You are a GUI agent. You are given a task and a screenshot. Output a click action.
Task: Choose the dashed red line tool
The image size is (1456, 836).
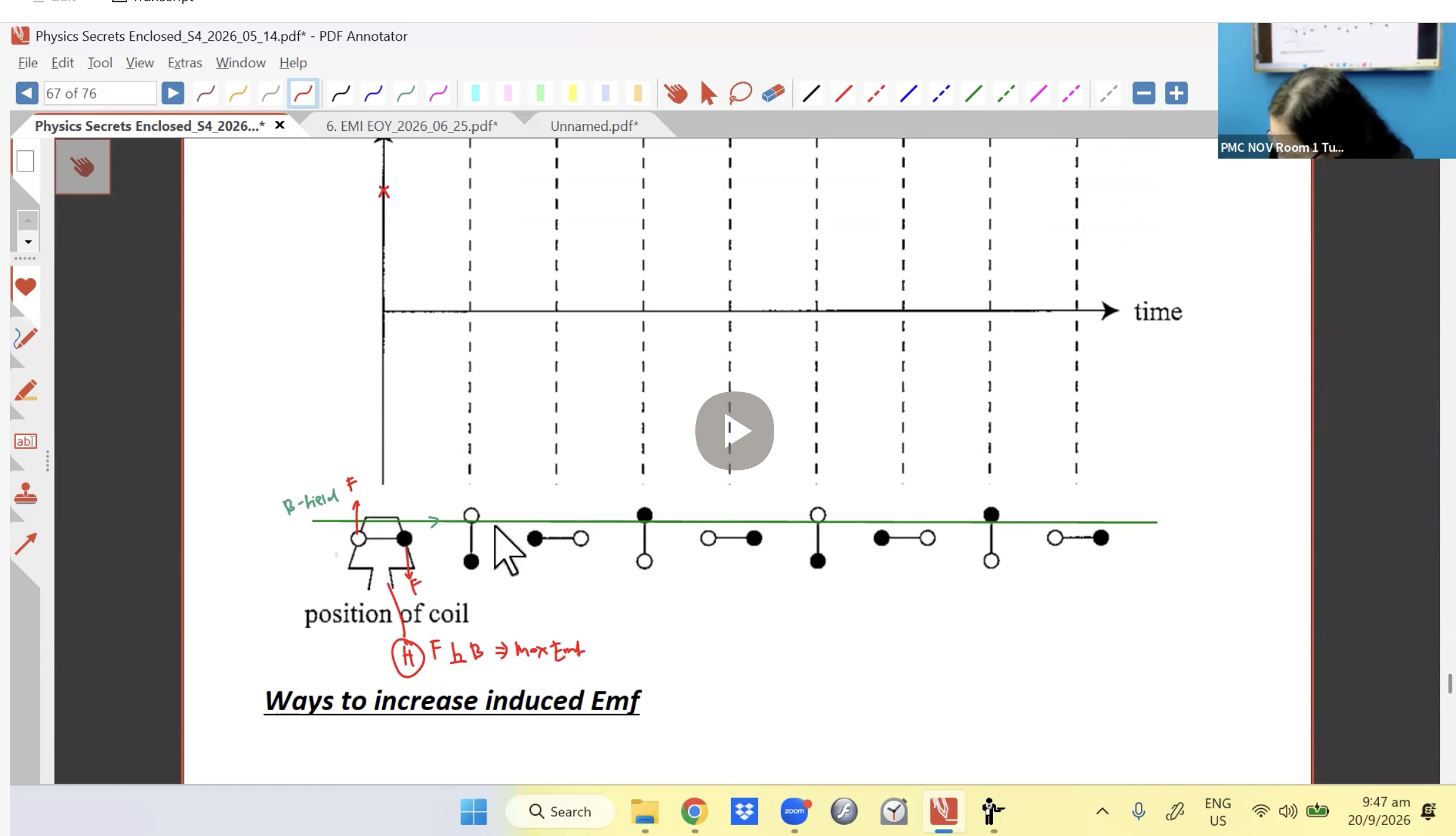tap(876, 93)
